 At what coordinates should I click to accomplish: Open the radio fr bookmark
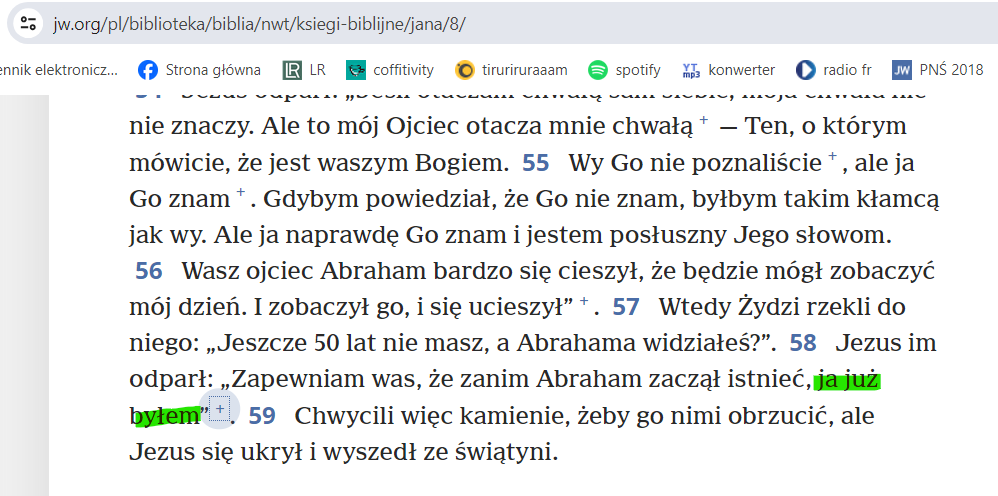[x=834, y=70]
